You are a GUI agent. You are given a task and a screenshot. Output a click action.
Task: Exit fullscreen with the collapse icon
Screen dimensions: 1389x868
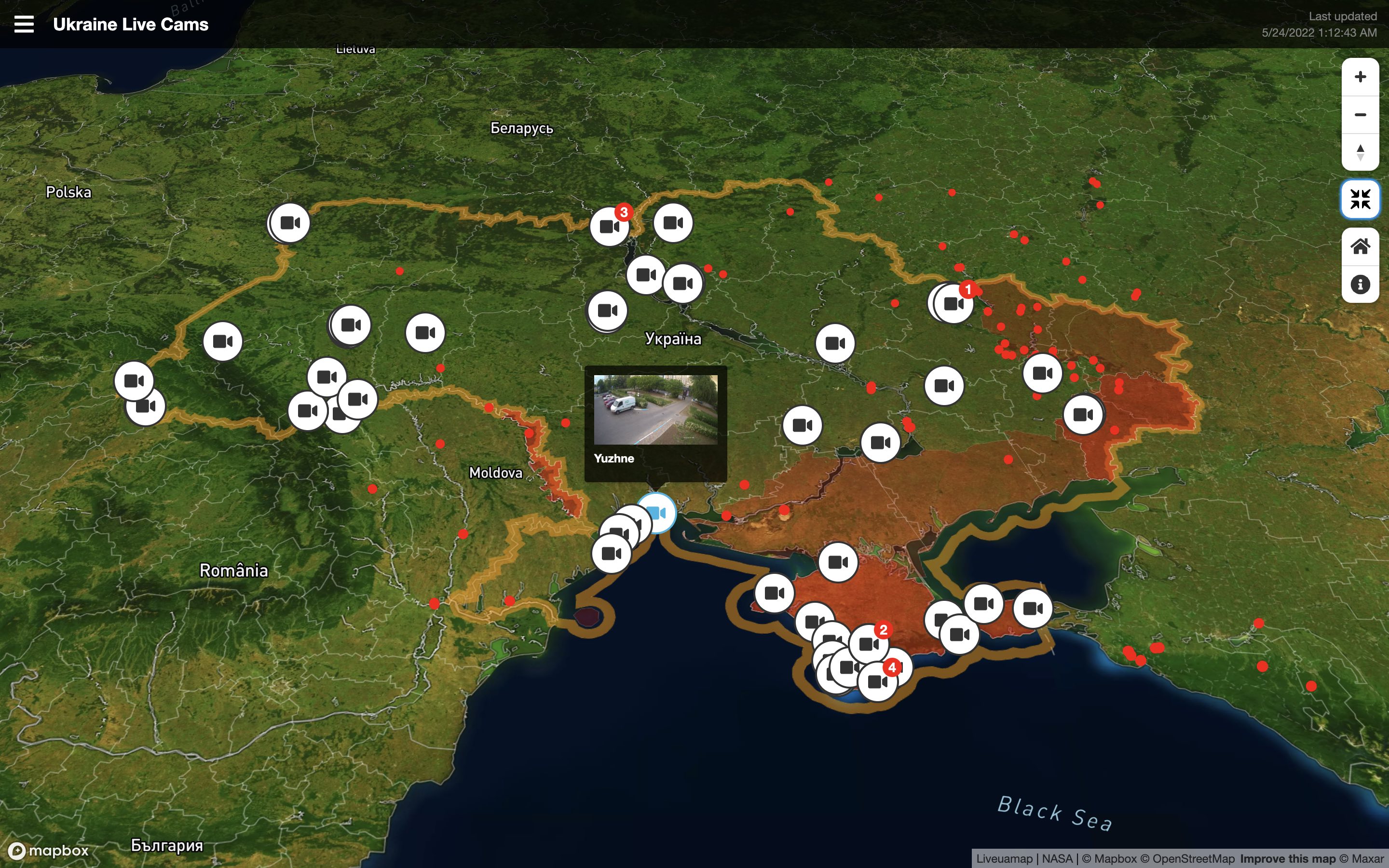(x=1361, y=199)
